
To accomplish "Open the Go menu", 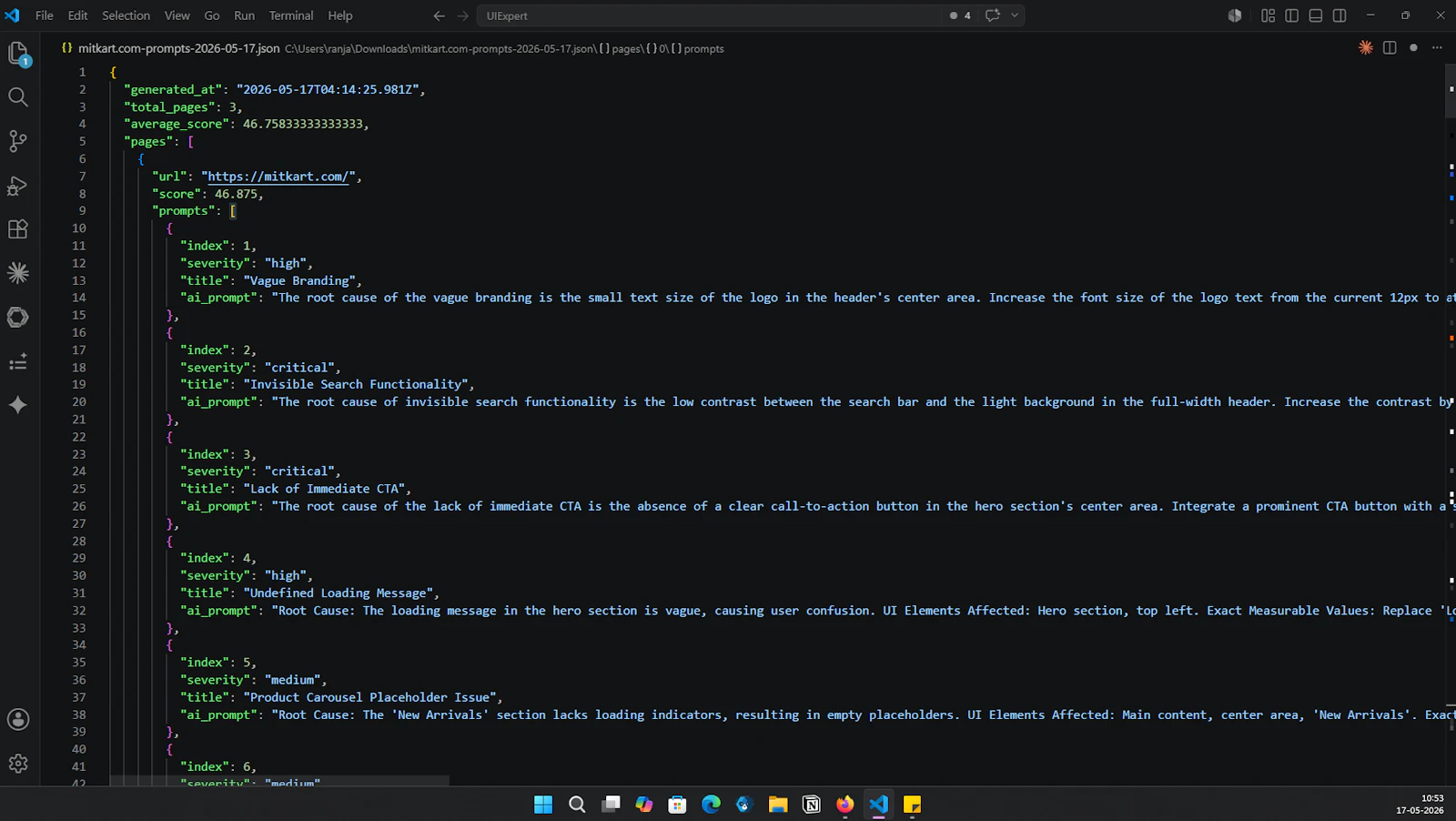I will pos(212,15).
